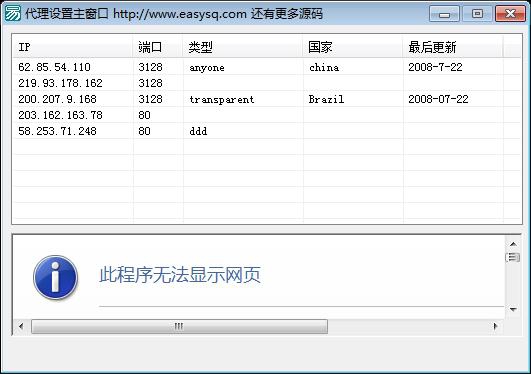Click the horizontal scroll right arrow
This screenshot has height=374, width=531.
495,326
